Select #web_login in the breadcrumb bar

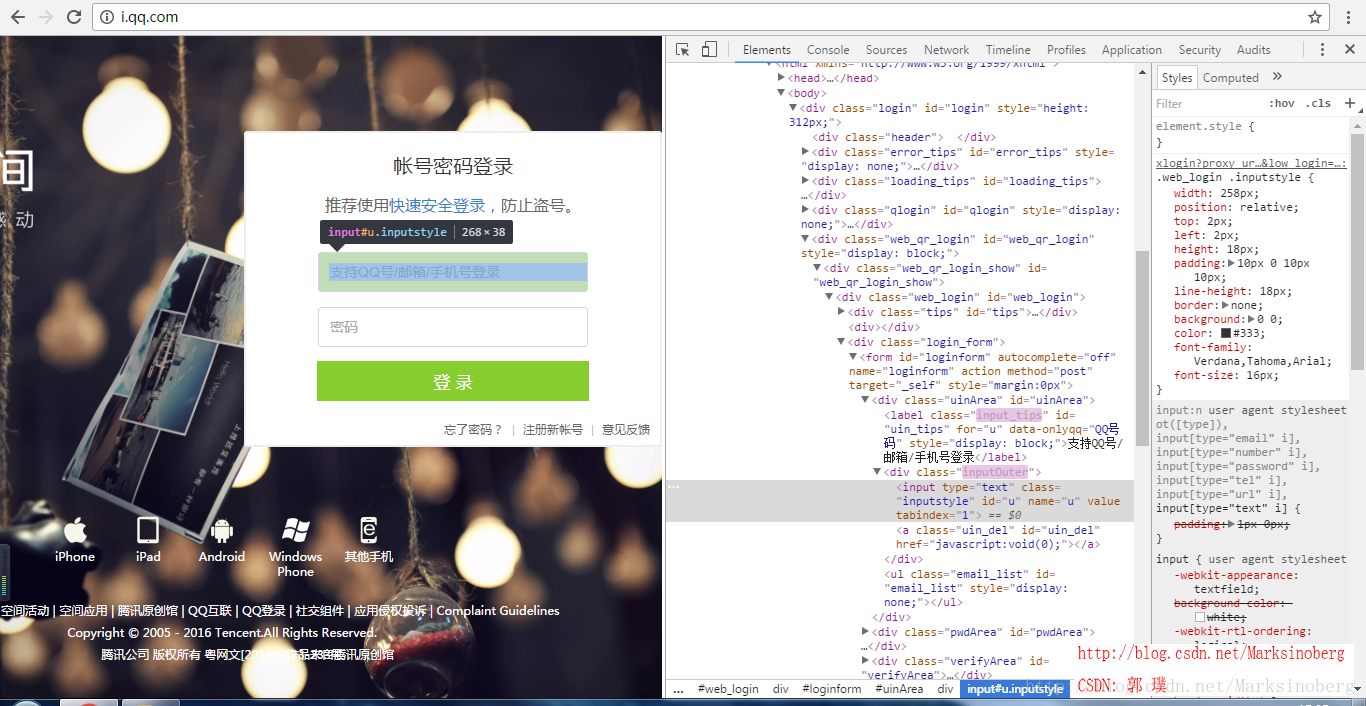click(x=728, y=689)
